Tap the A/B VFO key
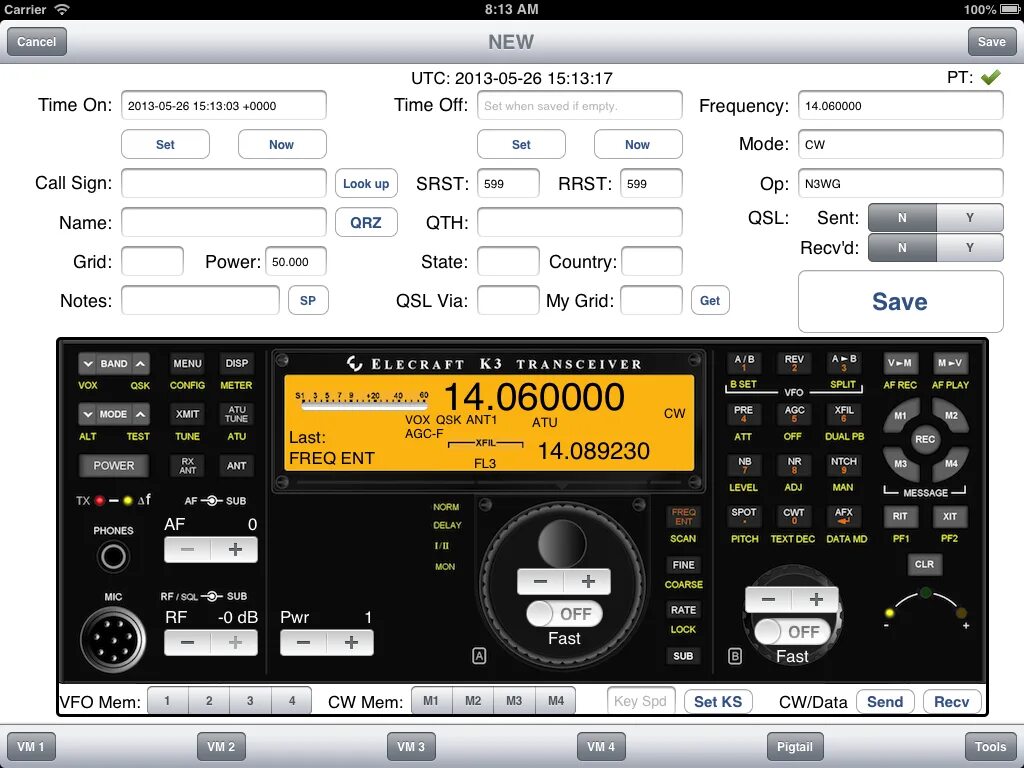The width and height of the screenshot is (1024, 768). (x=744, y=362)
